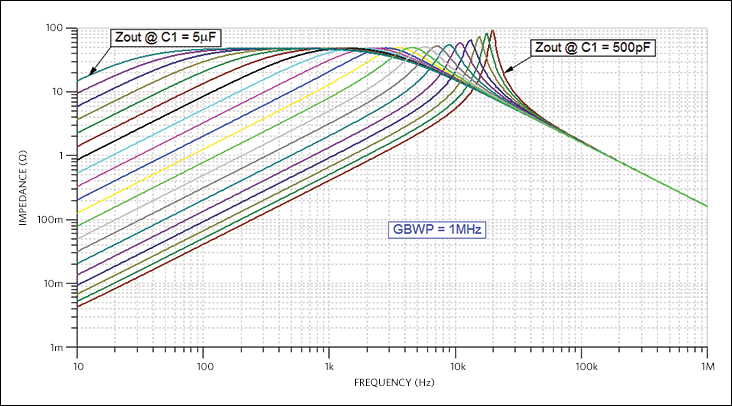Click the arrow tip of 5µF annotation
The image size is (732, 406).
(90, 73)
